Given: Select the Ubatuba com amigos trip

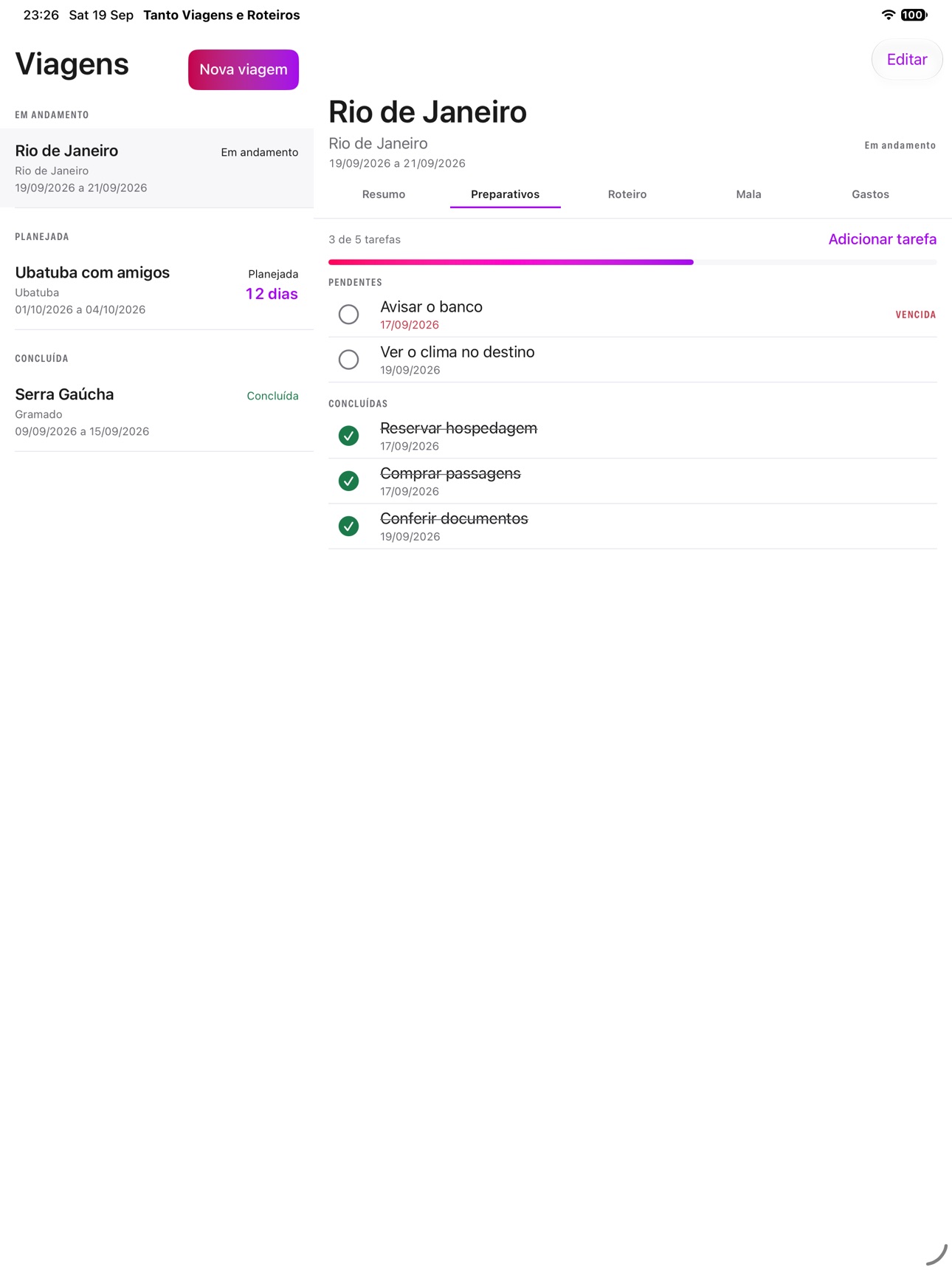Looking at the screenshot, I should 156,290.
